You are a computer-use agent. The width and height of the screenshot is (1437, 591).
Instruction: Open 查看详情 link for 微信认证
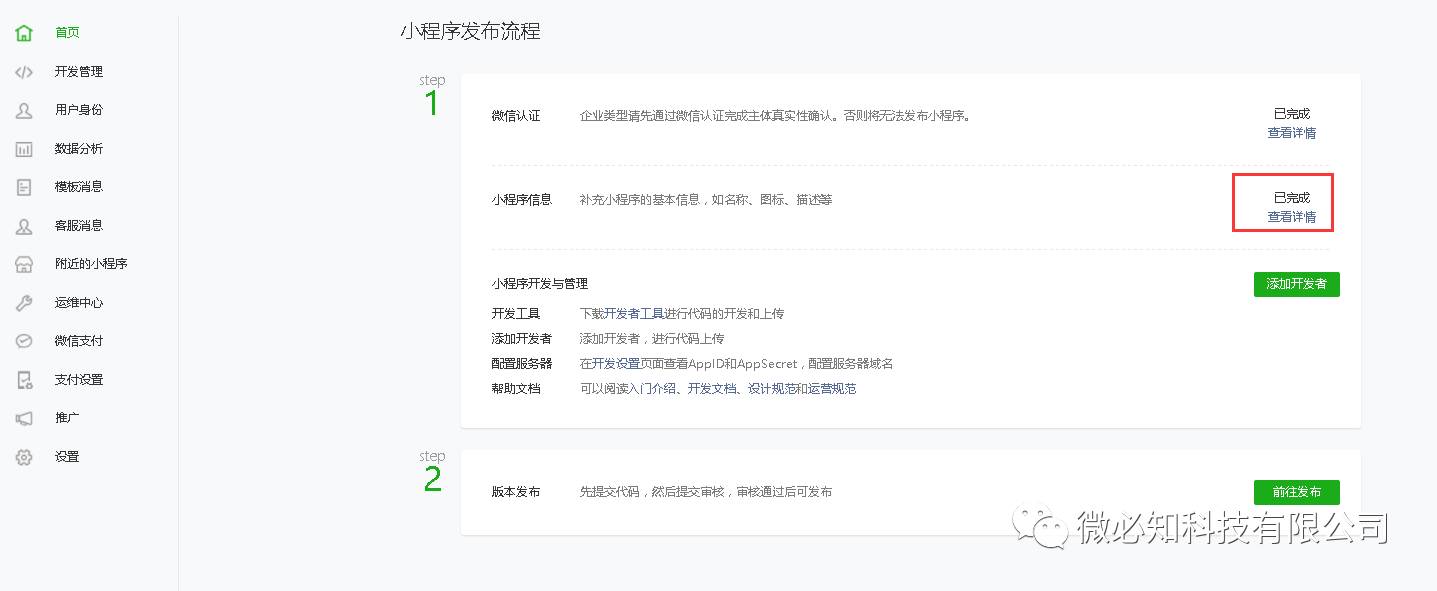pyautogui.click(x=1291, y=133)
